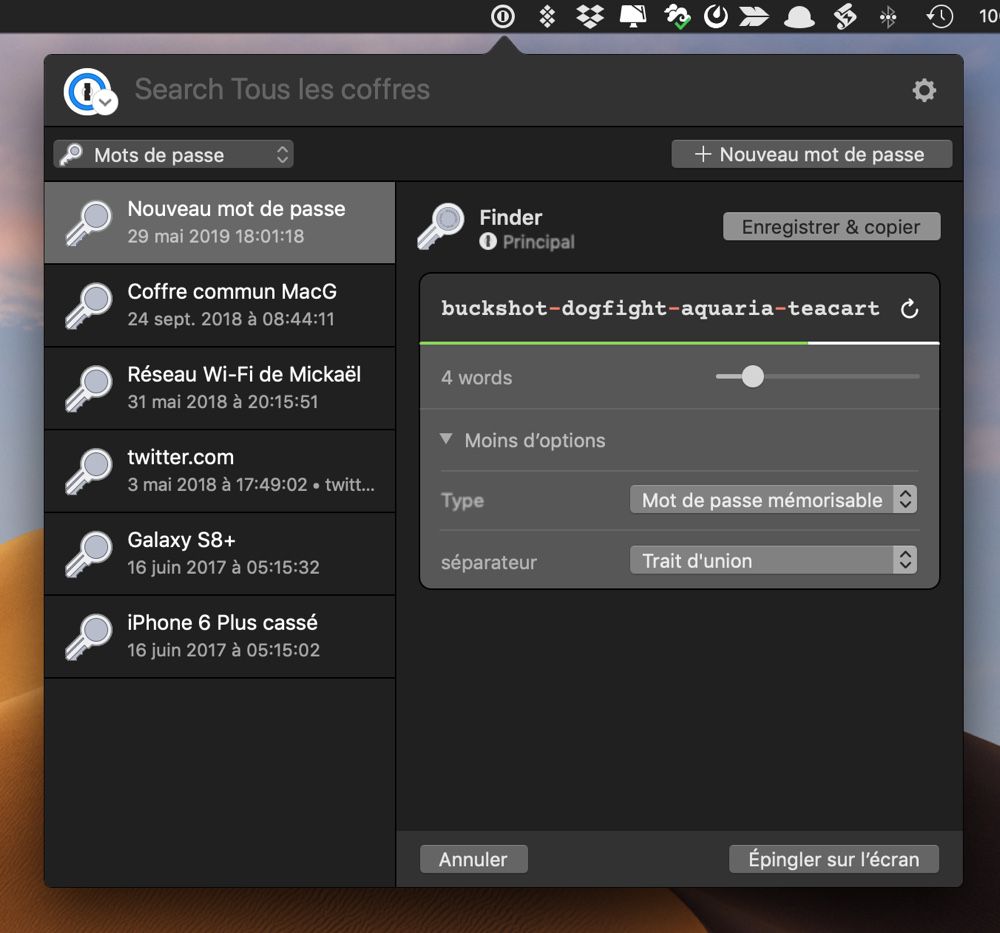Adjust the 4 words slider handle

click(x=753, y=376)
